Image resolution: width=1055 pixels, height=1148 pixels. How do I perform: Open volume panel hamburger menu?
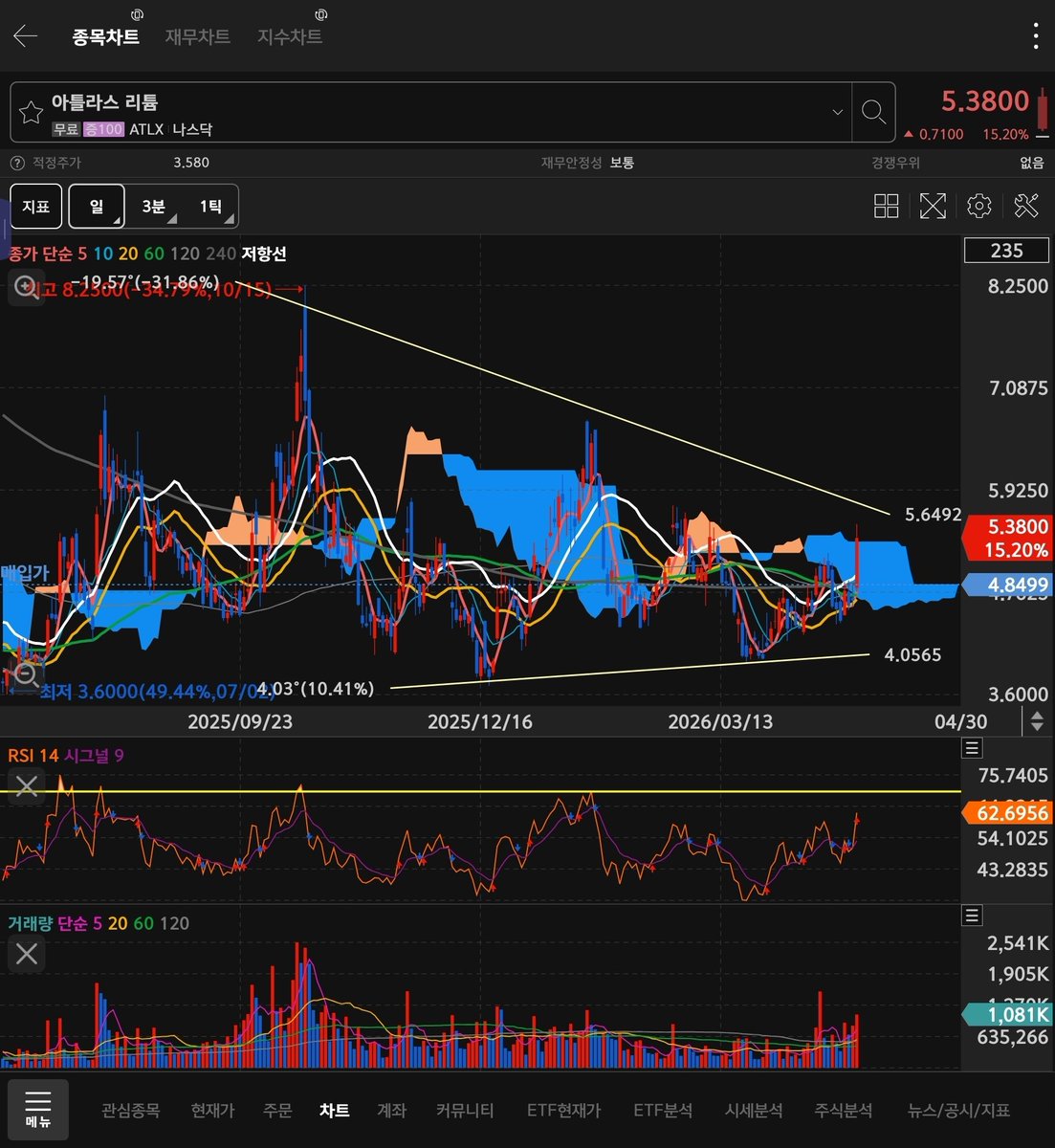(972, 916)
